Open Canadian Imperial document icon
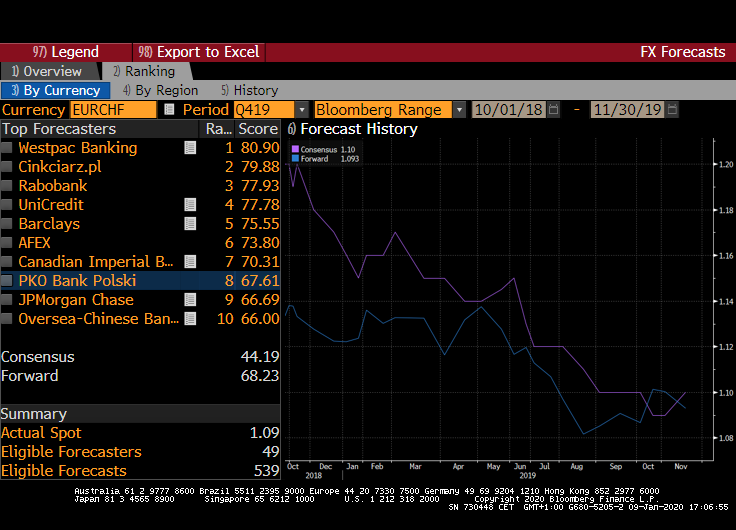 click(x=190, y=262)
